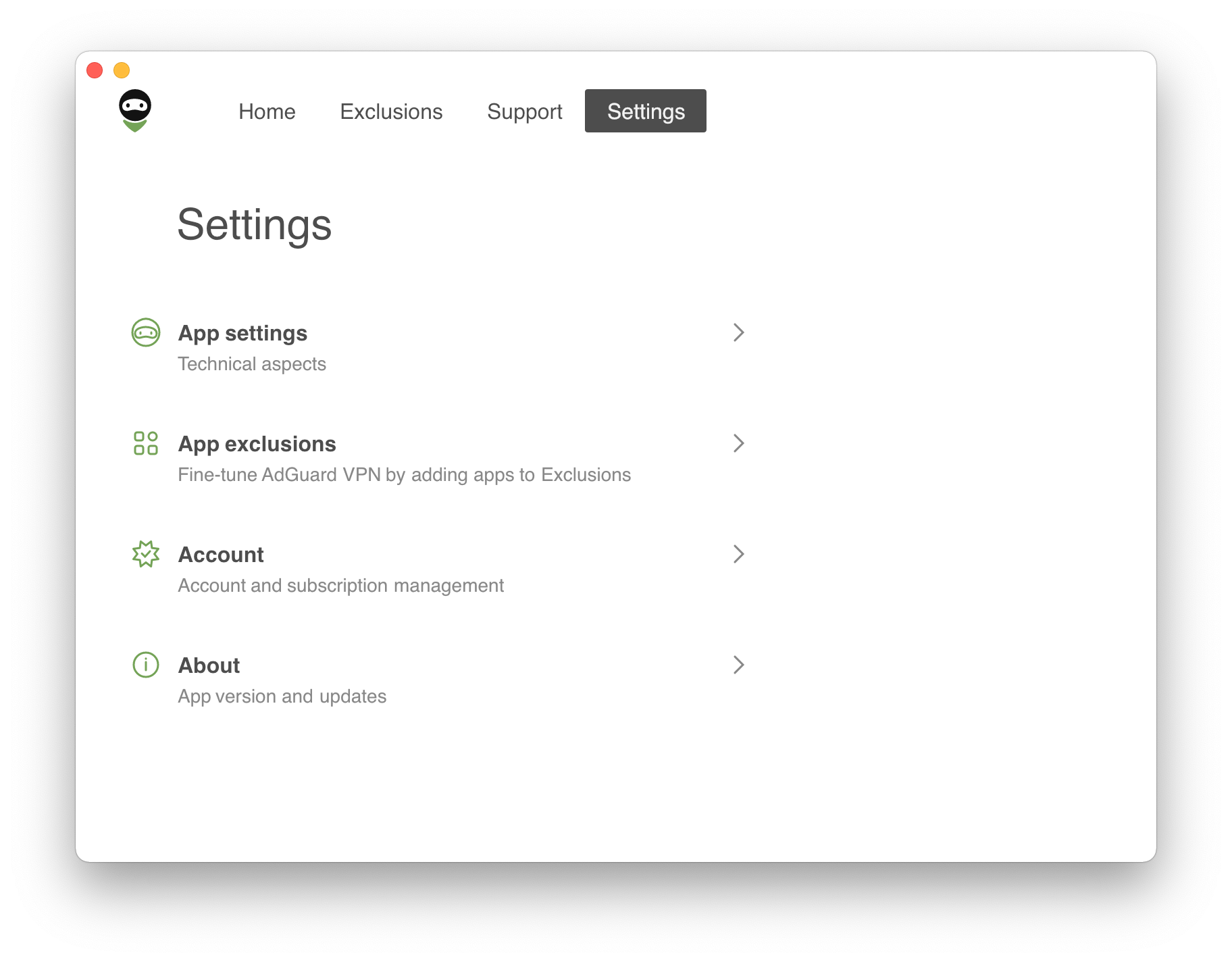
Task: Click the About info circle icon
Action: (146, 665)
